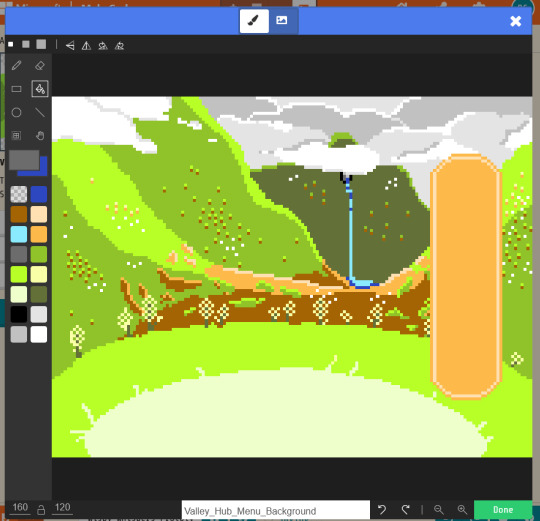
Task: Select the Fill bucket tool
Action: [40, 89]
